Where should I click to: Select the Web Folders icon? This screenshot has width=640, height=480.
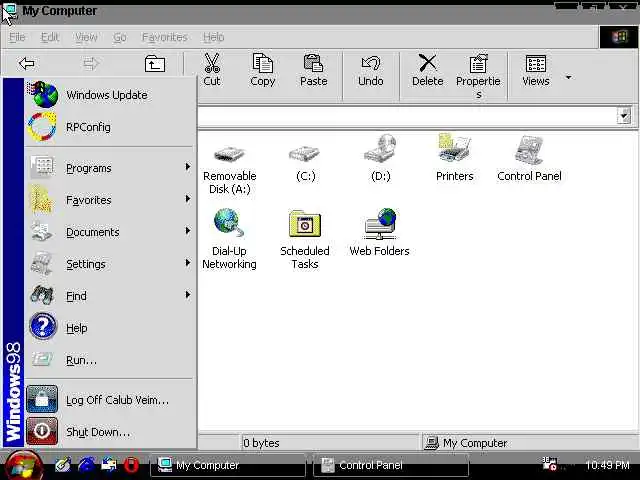tap(379, 232)
